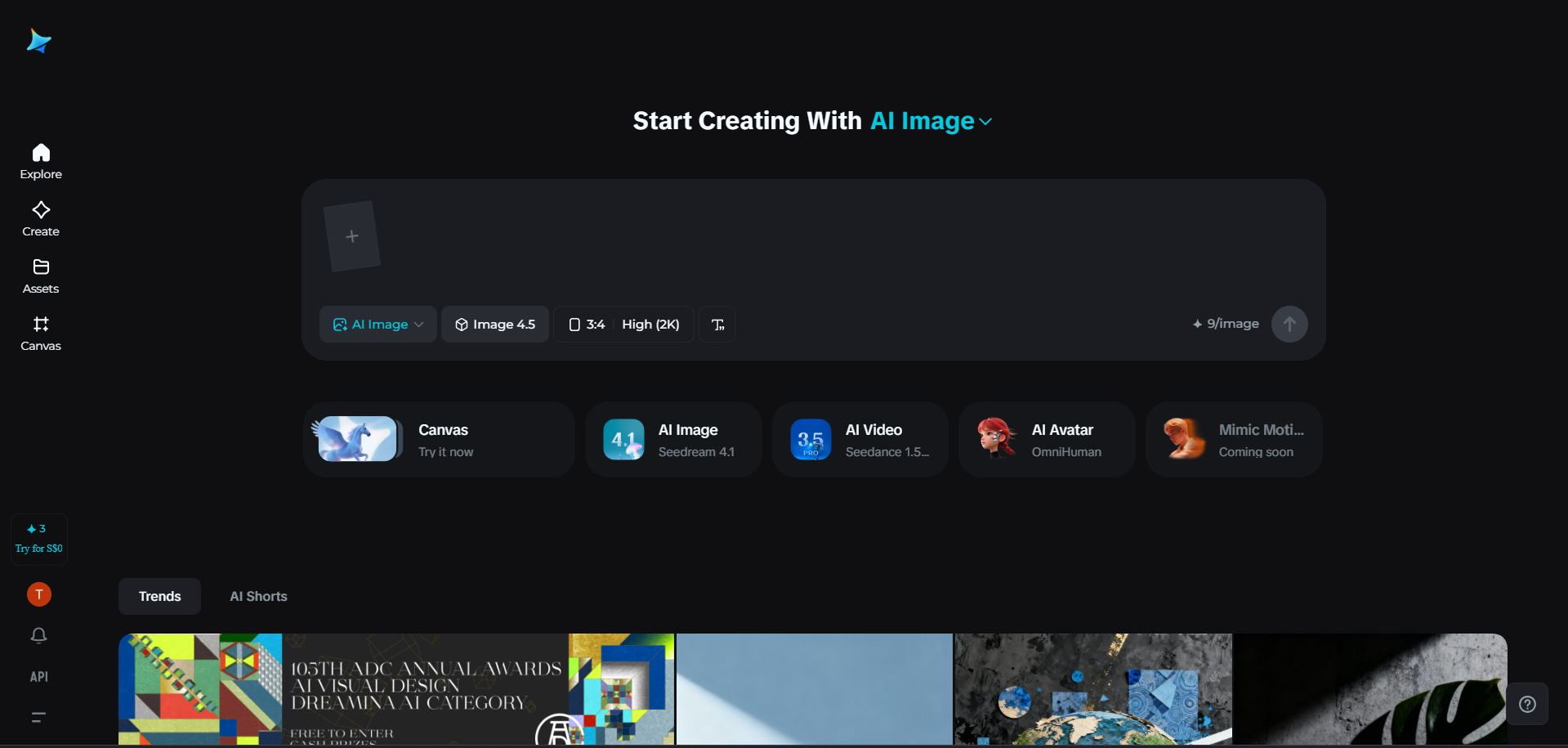1568x748 pixels.
Task: Open the 3:4 High (2K) ratio settings
Action: click(x=624, y=325)
